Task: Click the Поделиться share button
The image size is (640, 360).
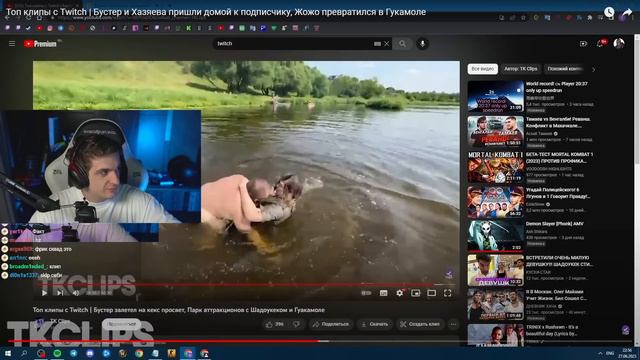Action: point(331,324)
